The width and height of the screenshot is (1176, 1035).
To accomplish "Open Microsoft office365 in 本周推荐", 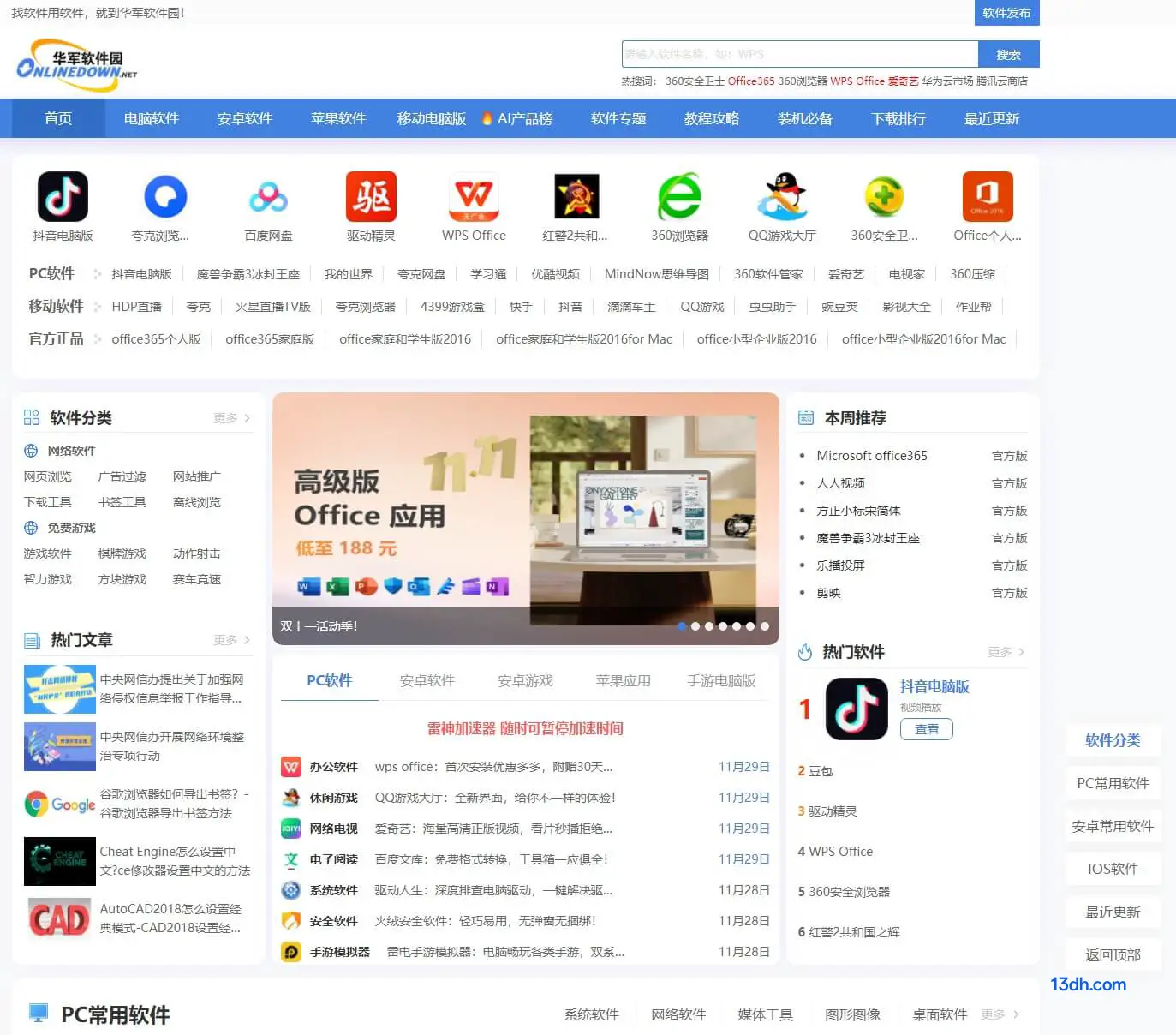I will coord(872,456).
